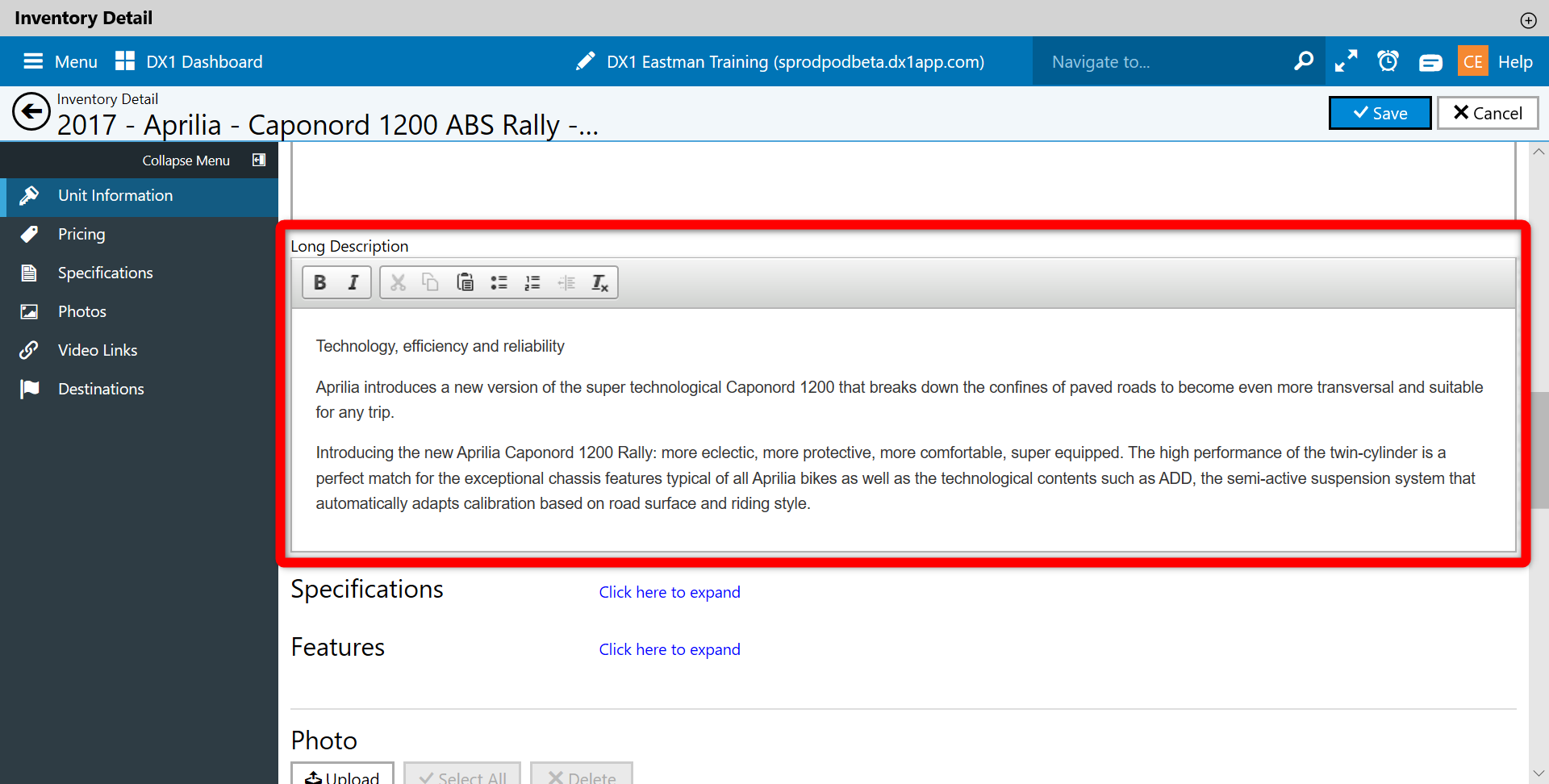1549x784 pixels.
Task: Click the vertical scrollbar thumb
Action: [x=1539, y=450]
